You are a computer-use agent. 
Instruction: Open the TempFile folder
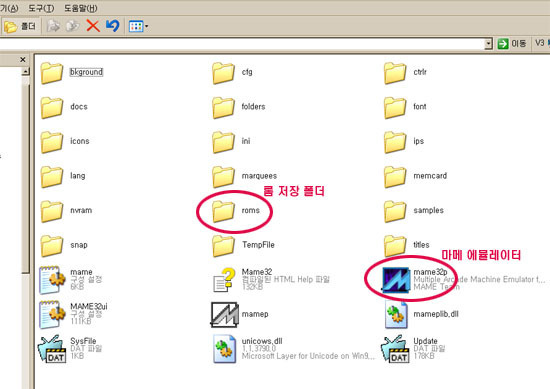click(243, 245)
